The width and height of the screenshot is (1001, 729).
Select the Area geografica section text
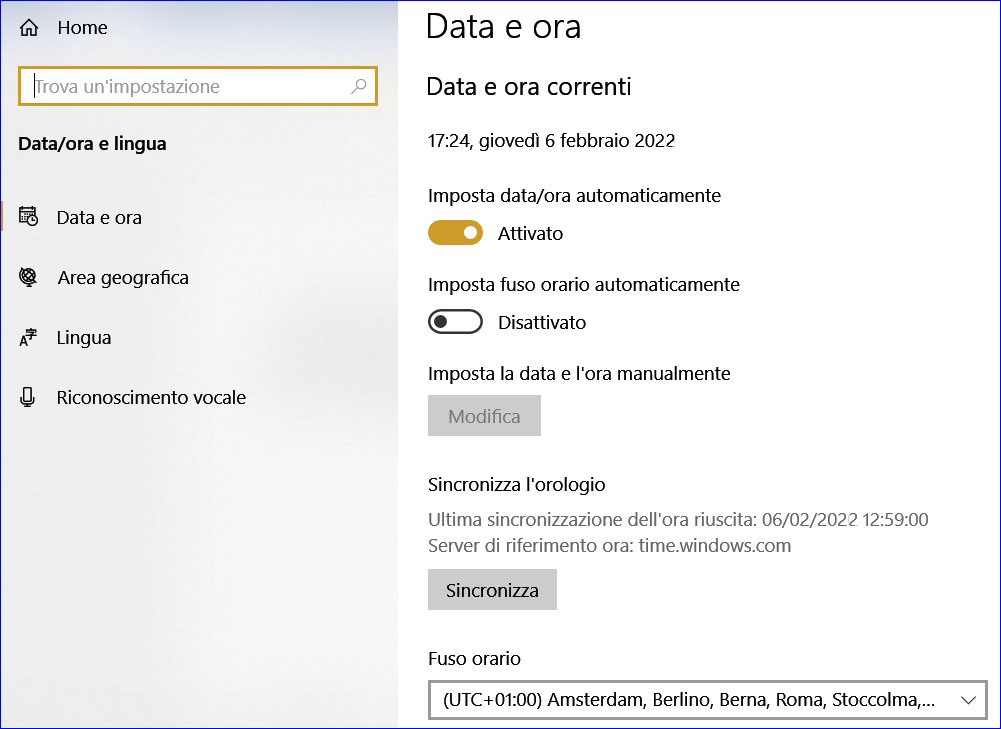tap(123, 277)
